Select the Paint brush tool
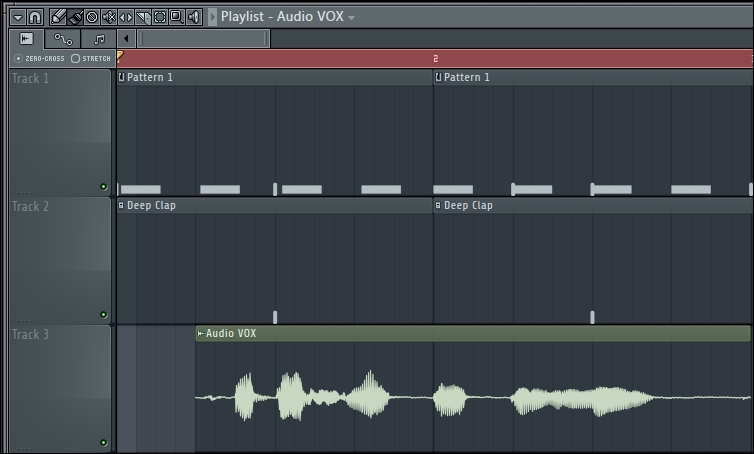 tap(75, 17)
